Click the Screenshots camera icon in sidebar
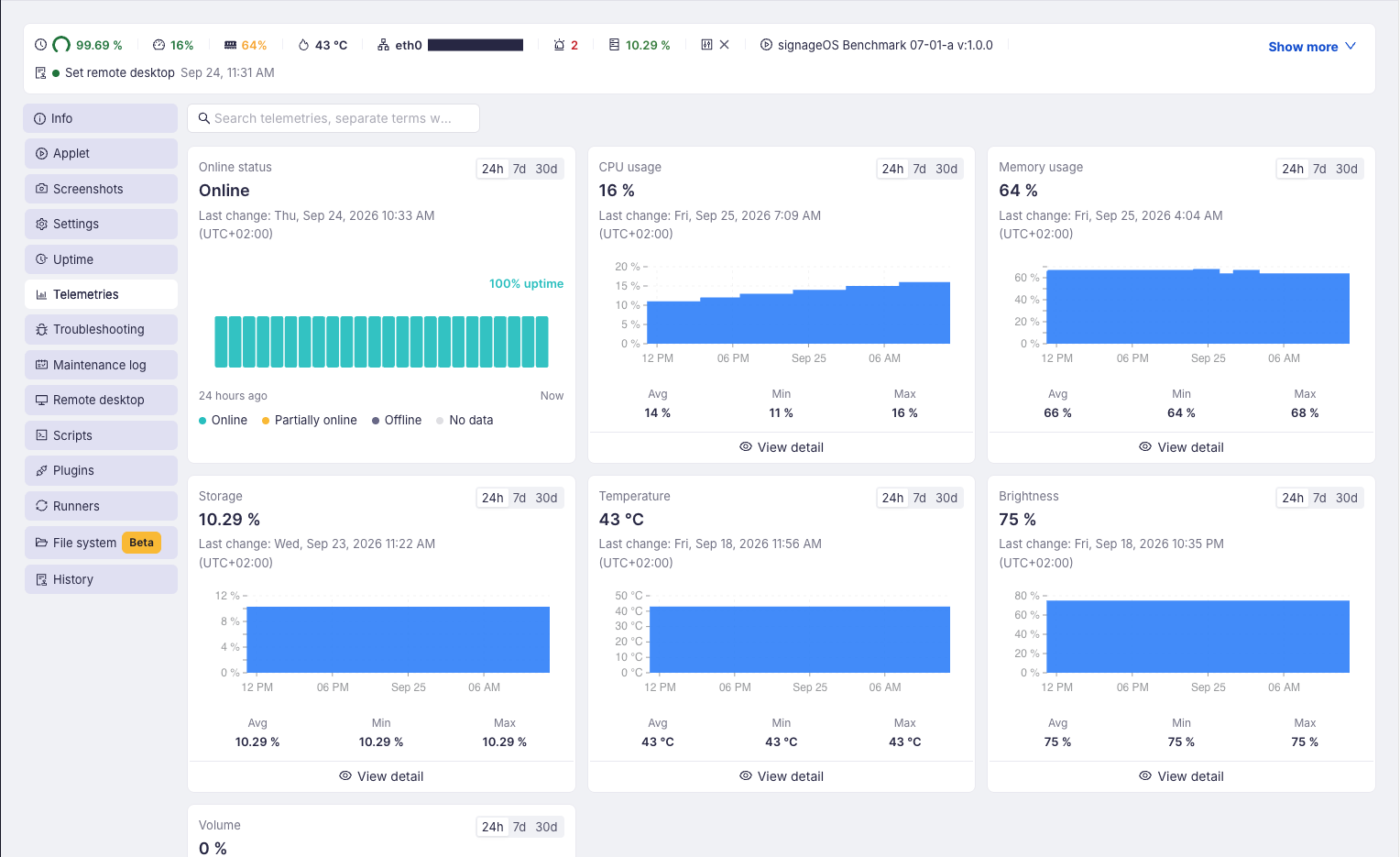This screenshot has height=857, width=1400. (41, 189)
